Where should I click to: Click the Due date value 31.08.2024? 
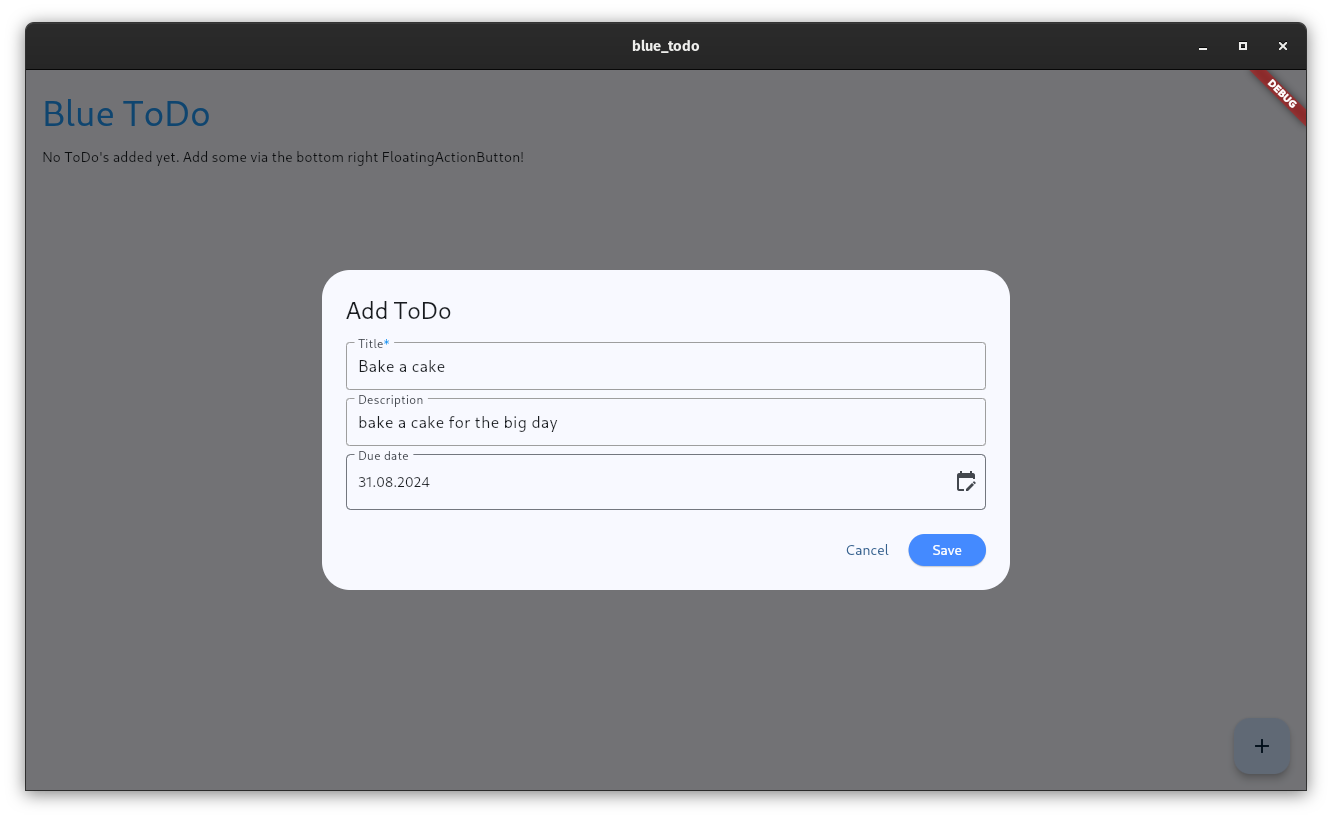(x=393, y=481)
